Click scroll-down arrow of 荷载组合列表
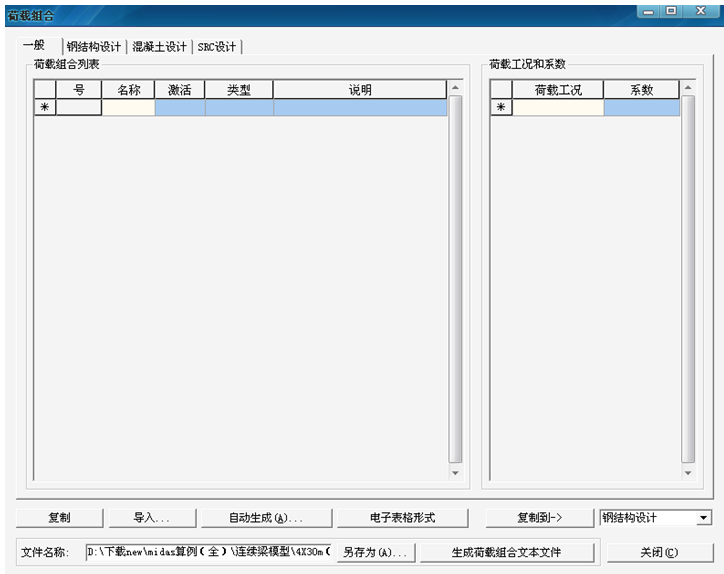The width and height of the screenshot is (724, 574). pyautogui.click(x=455, y=472)
